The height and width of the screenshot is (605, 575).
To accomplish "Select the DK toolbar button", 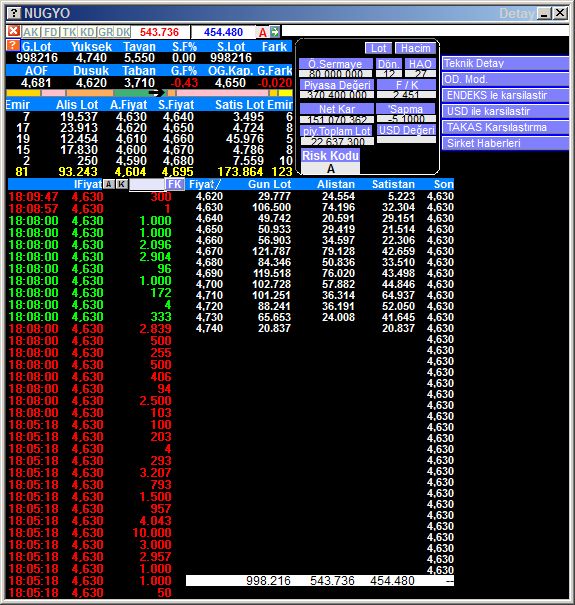I will pos(123,32).
